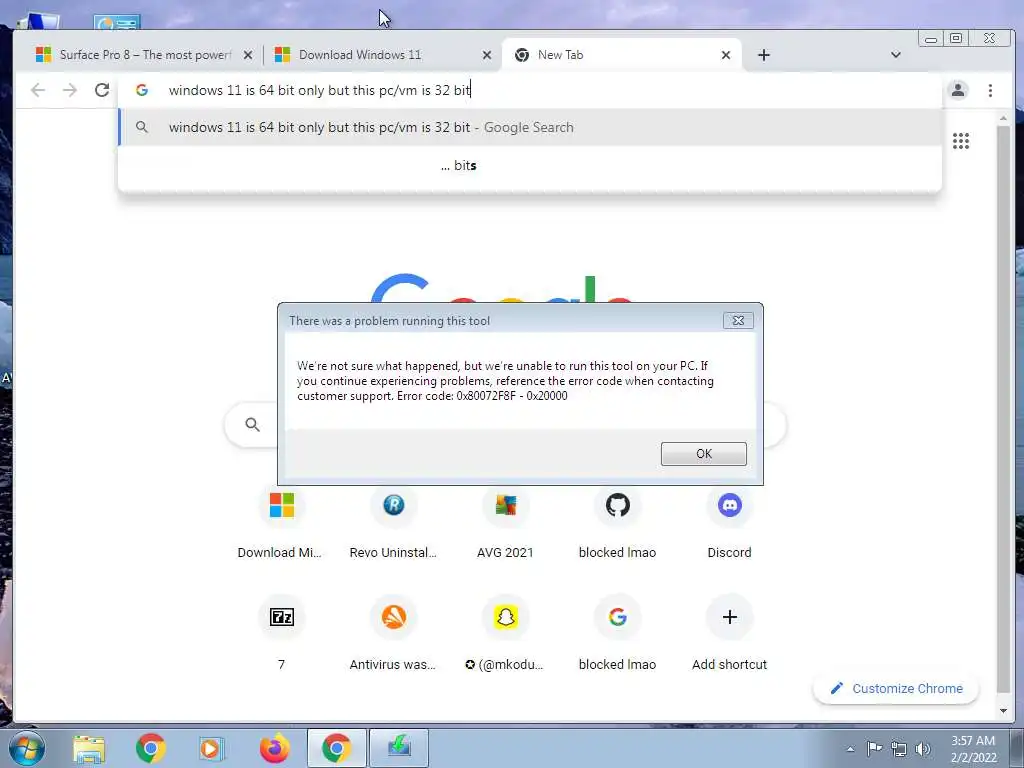Open the Windows Start orb
This screenshot has width=1024, height=768.
tap(27, 748)
